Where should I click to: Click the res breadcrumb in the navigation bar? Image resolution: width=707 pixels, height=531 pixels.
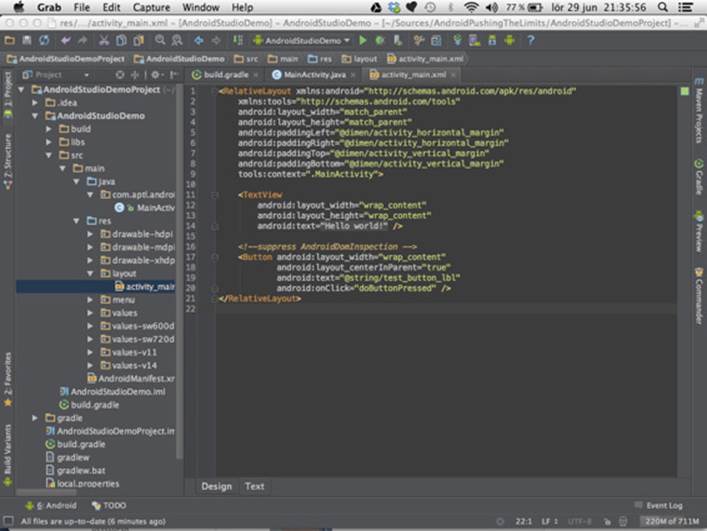coord(320,59)
